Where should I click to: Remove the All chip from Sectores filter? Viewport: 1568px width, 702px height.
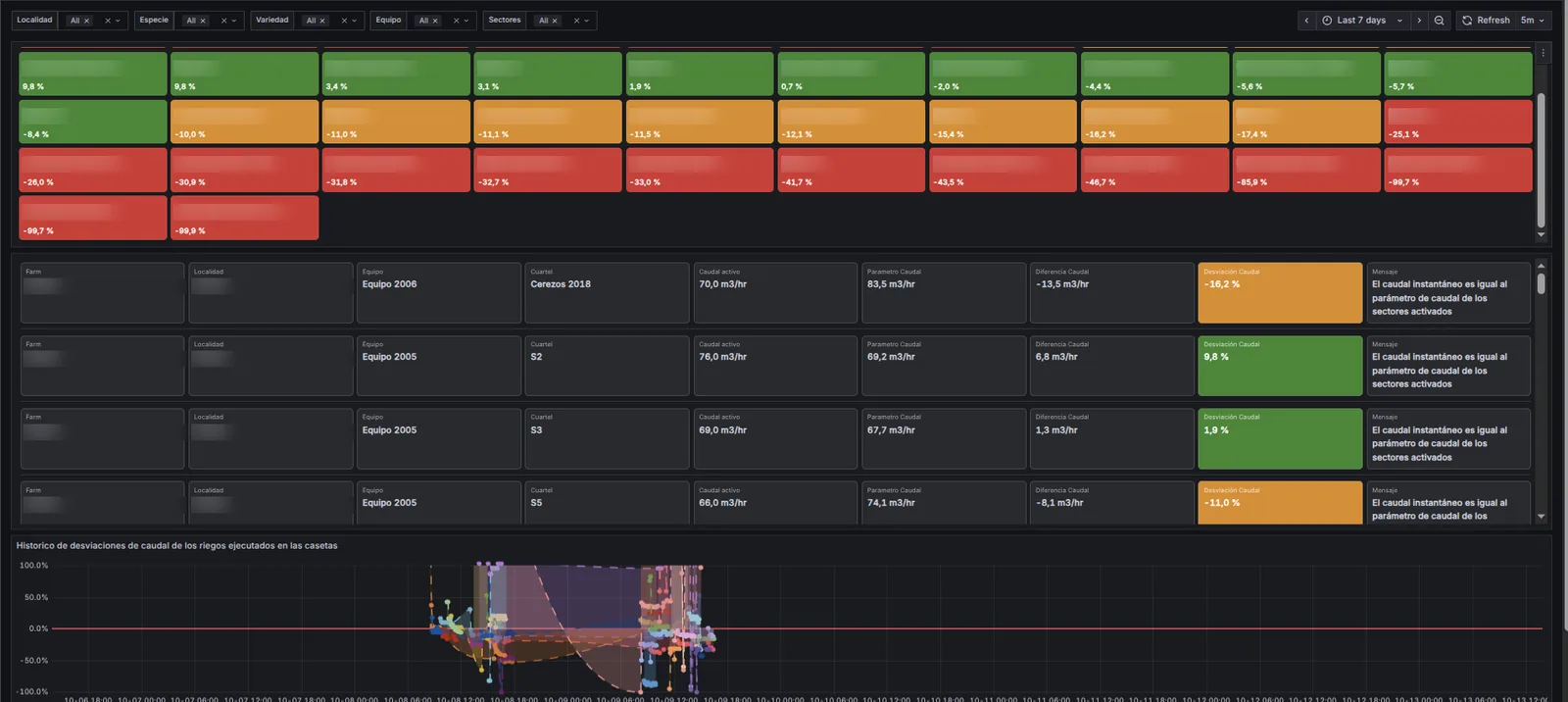click(555, 21)
